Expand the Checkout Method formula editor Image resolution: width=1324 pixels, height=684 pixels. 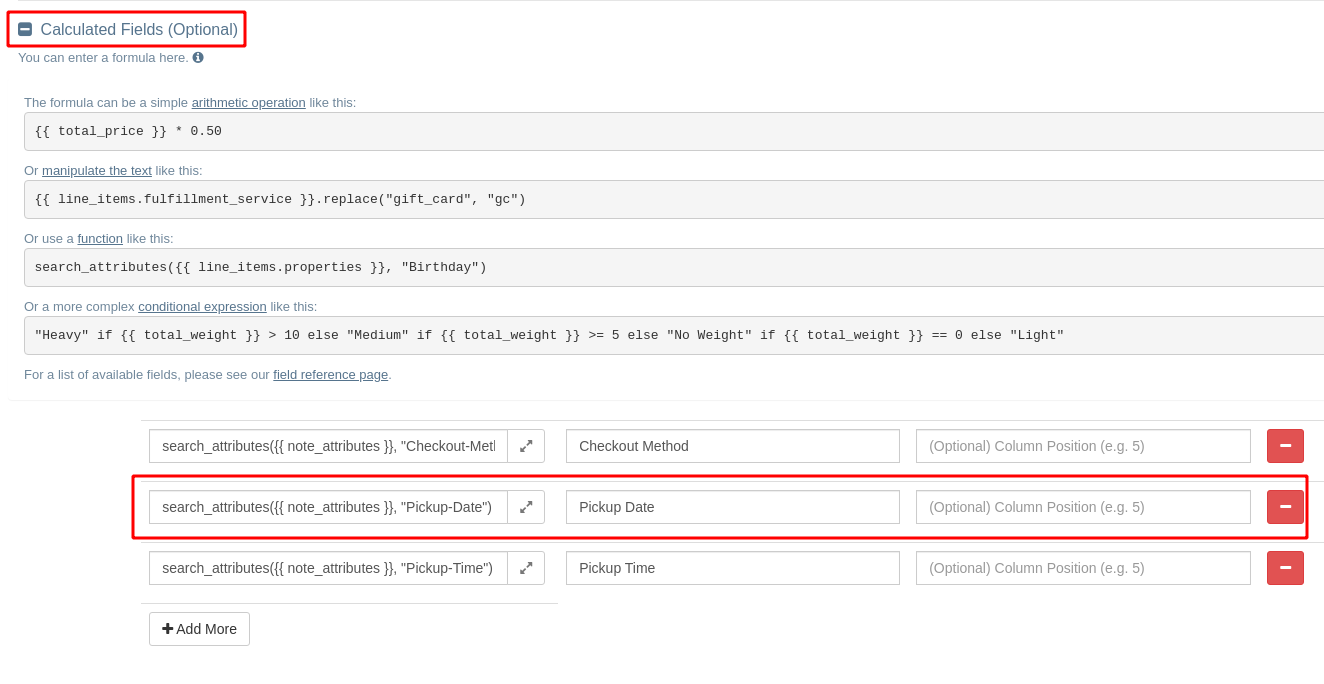[526, 445]
